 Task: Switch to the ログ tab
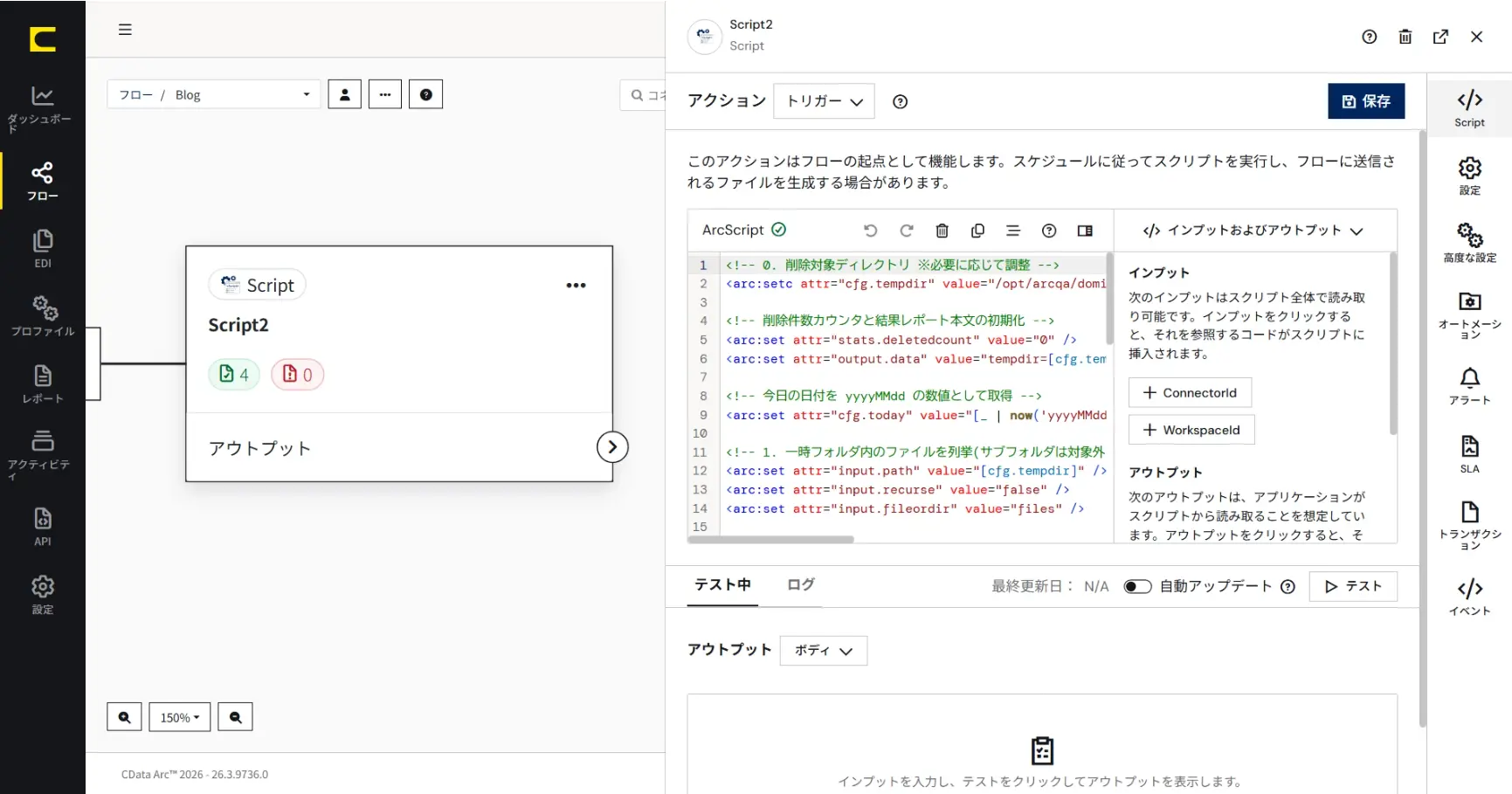click(x=800, y=585)
